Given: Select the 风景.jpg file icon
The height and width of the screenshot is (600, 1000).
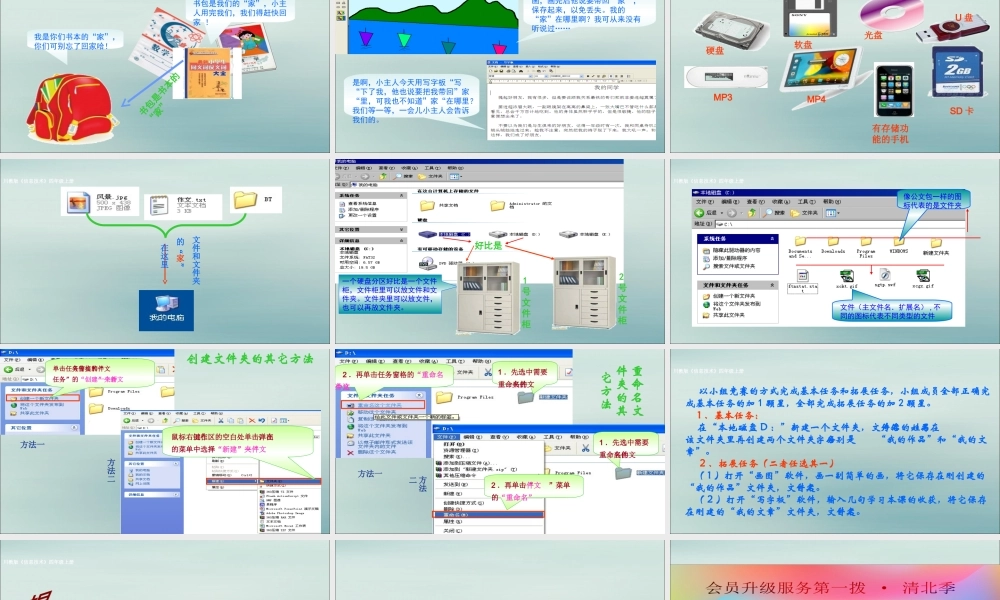Looking at the screenshot, I should tap(78, 203).
